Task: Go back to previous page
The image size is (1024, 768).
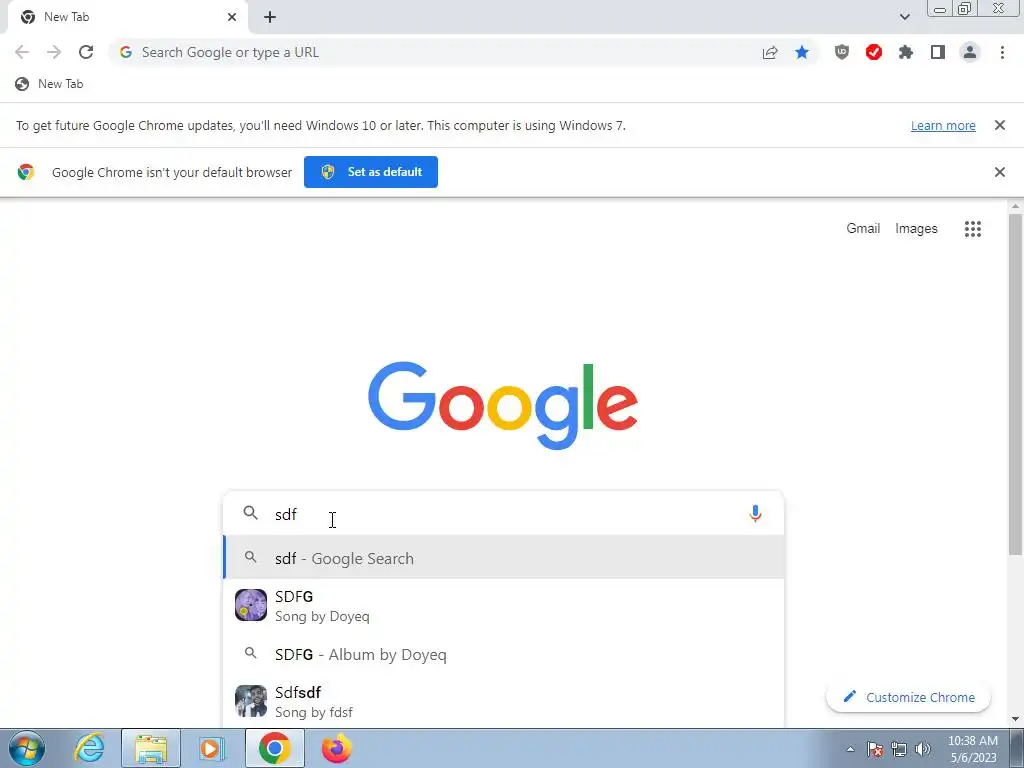Action: point(22,52)
